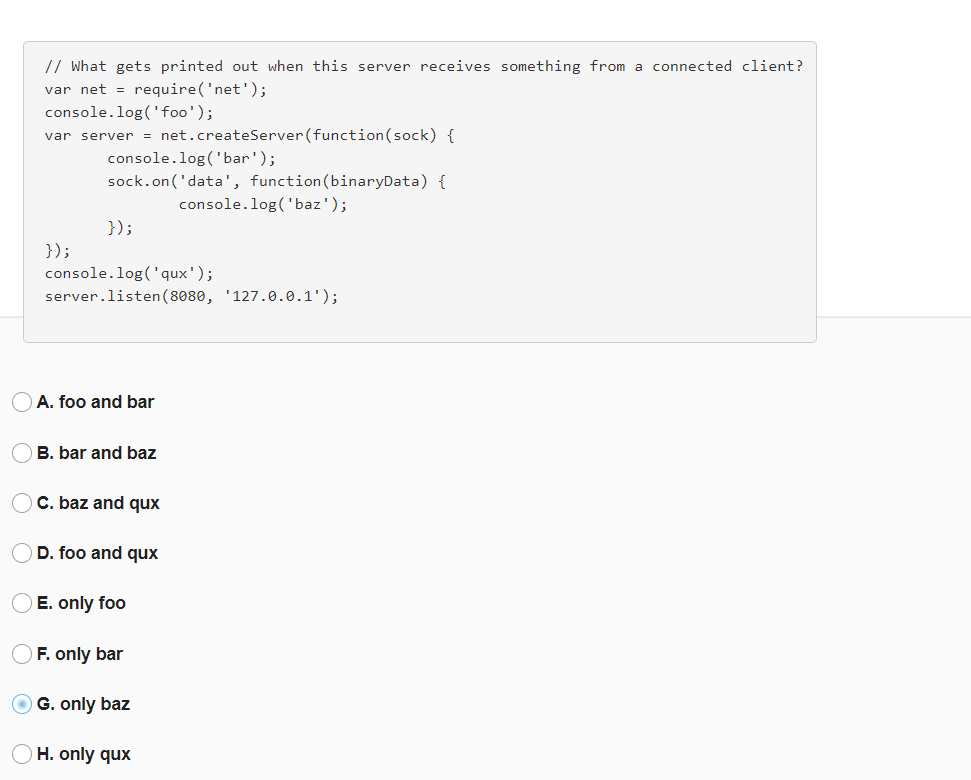Select answer option B bar and baz

click(21, 453)
